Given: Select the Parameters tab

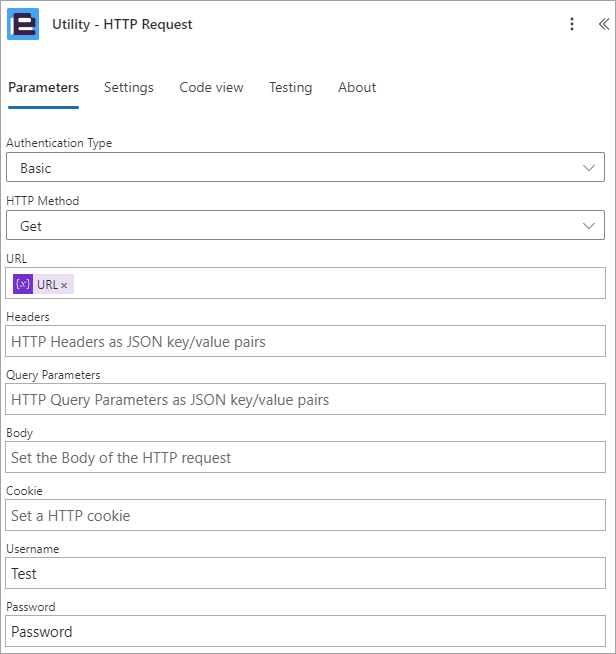Looking at the screenshot, I should click(43, 87).
